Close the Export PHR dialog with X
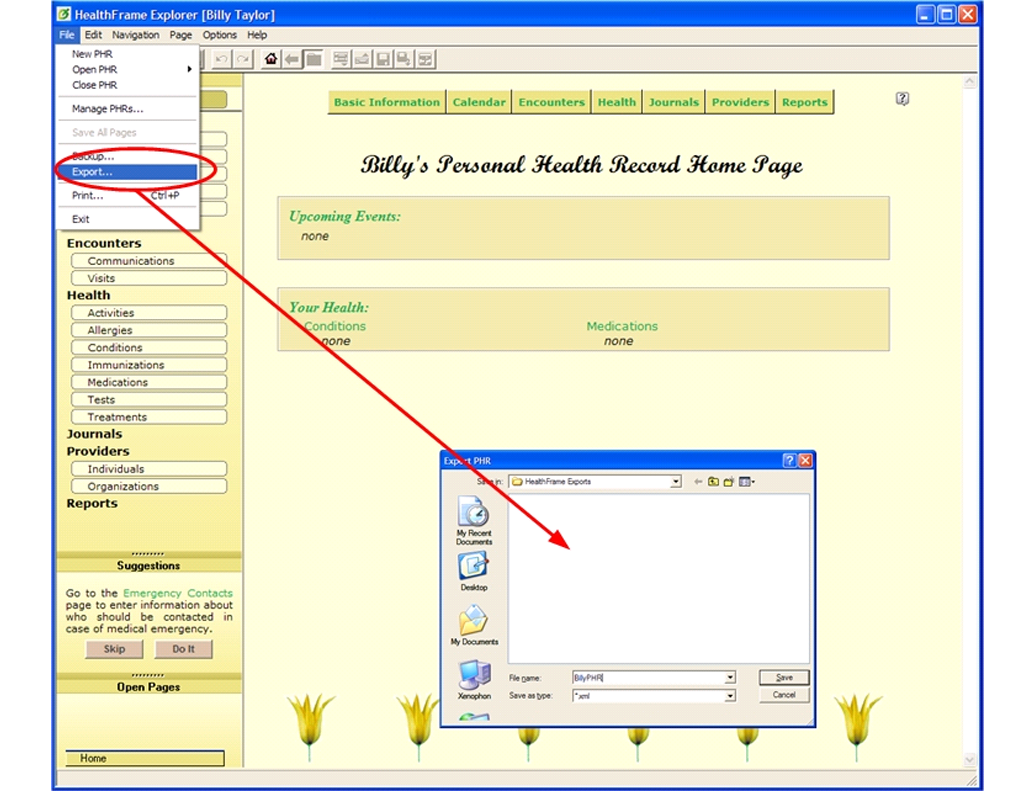The height and width of the screenshot is (791, 1035). tap(805, 461)
